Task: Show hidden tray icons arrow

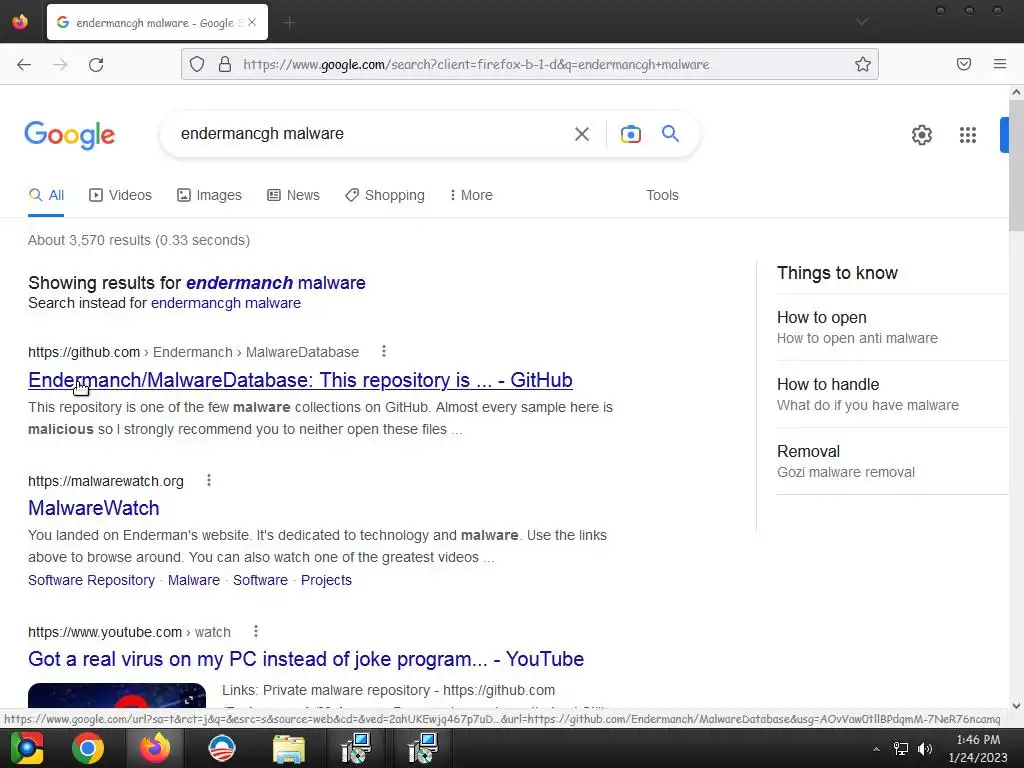Action: (876, 749)
